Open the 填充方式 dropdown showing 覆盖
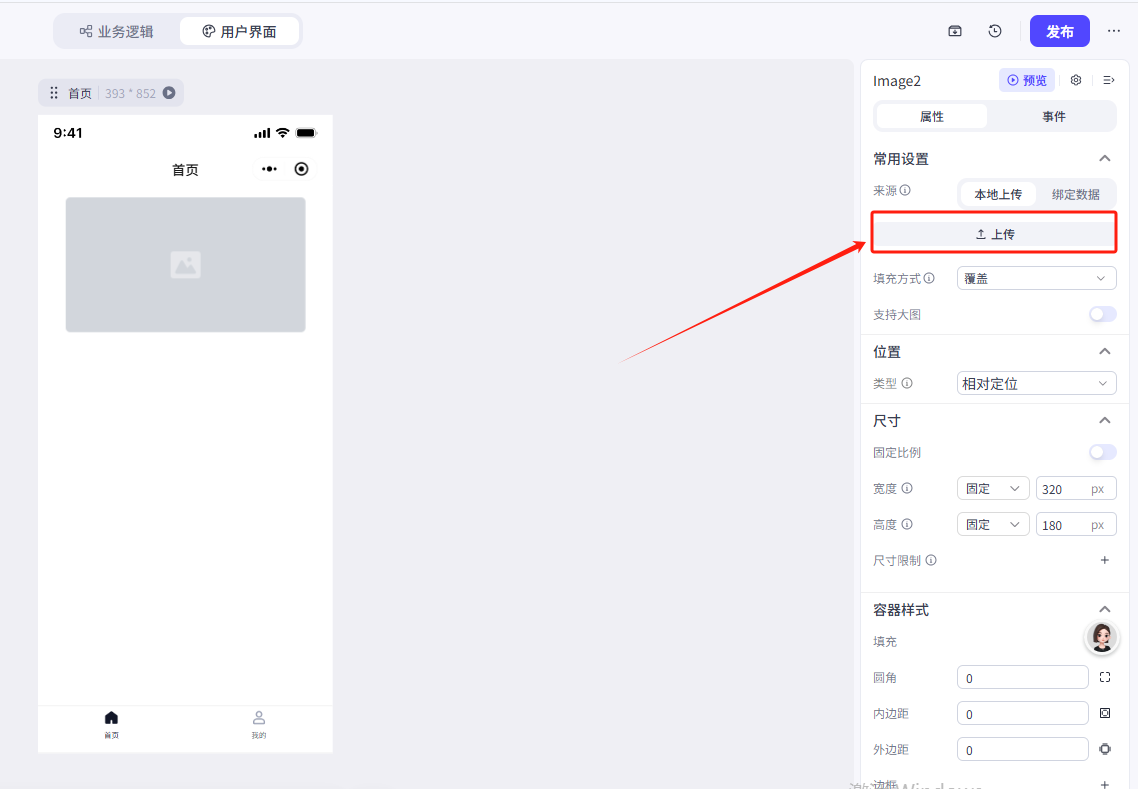 point(1036,278)
